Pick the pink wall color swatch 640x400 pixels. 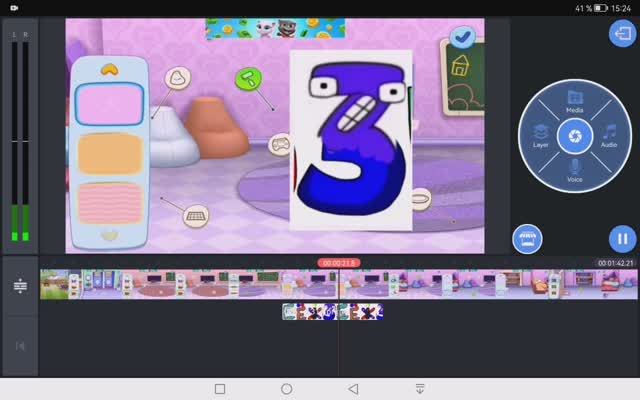click(109, 104)
